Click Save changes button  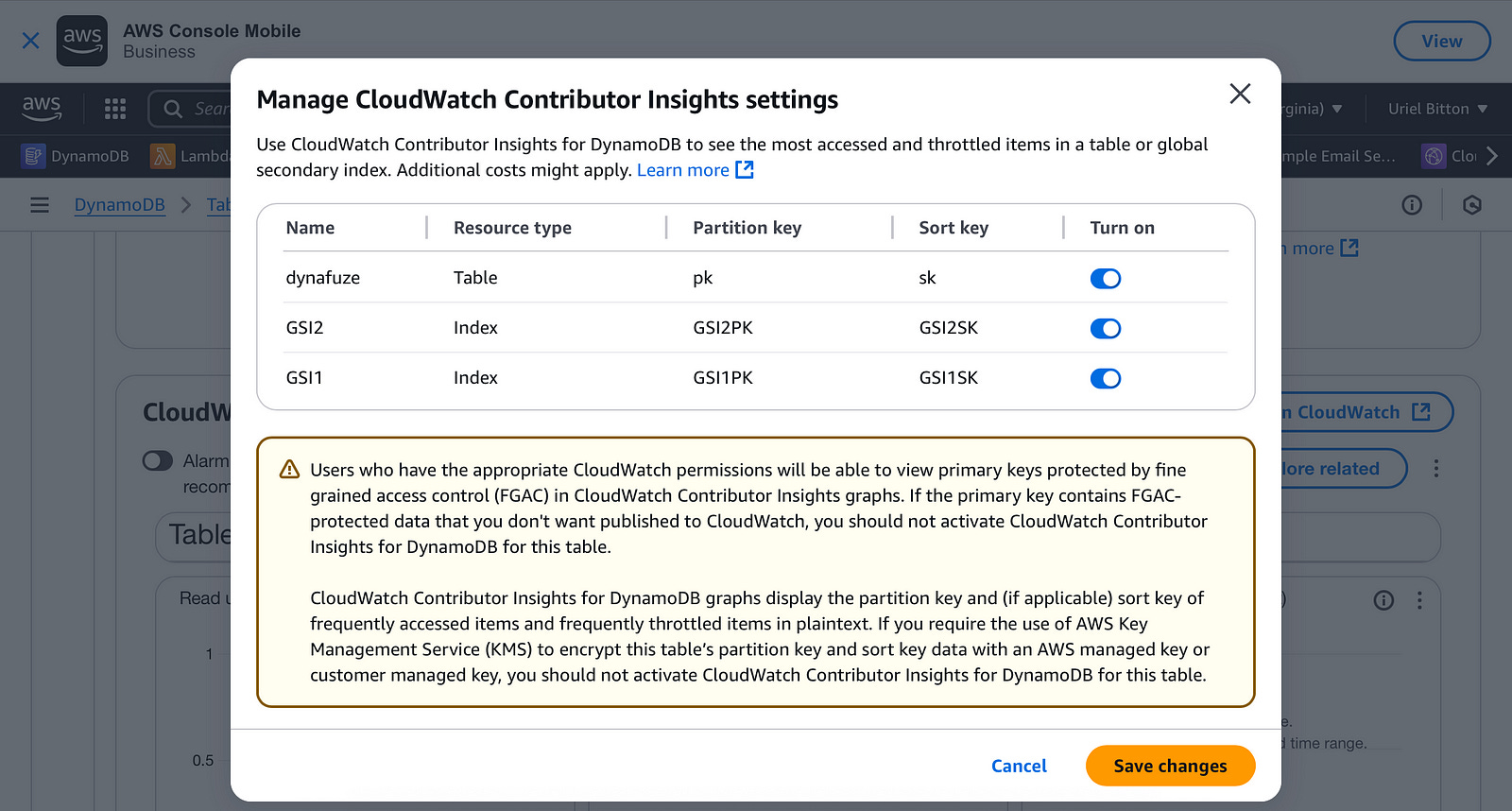point(1170,766)
